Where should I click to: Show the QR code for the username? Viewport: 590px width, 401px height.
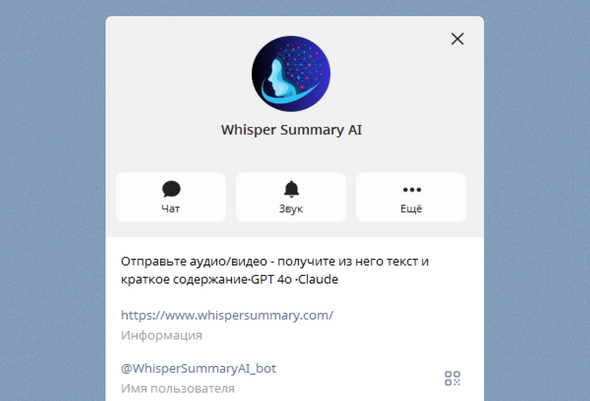(452, 378)
